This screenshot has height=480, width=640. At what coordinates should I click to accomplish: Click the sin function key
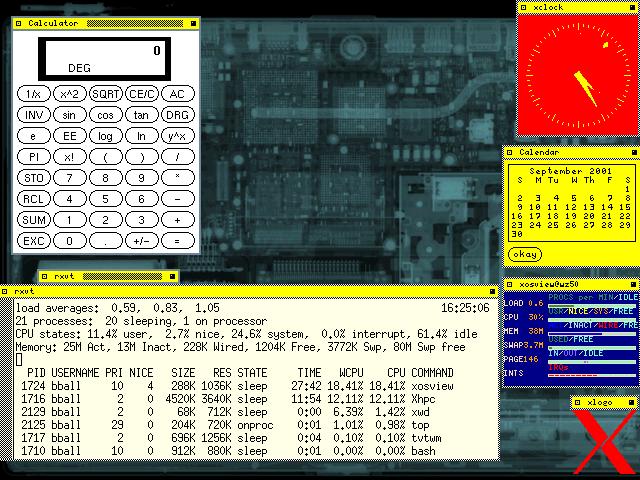(x=70, y=115)
